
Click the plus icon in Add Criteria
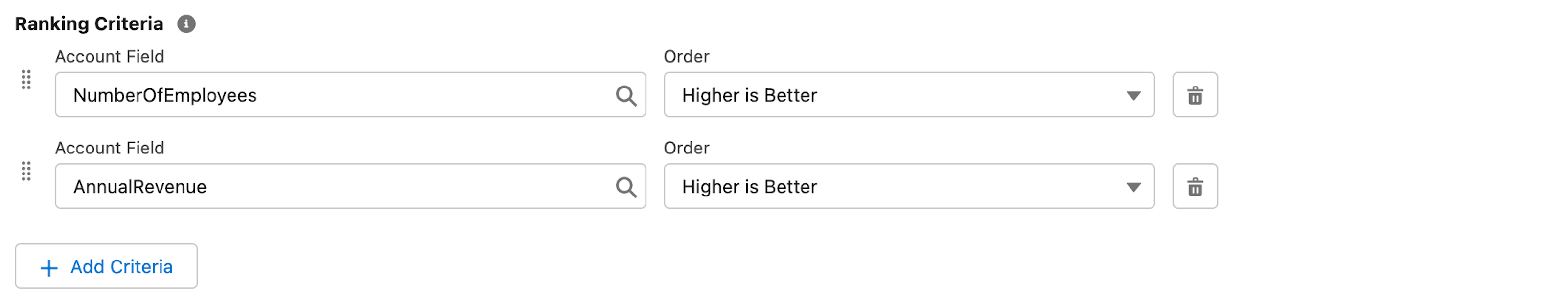coord(49,268)
